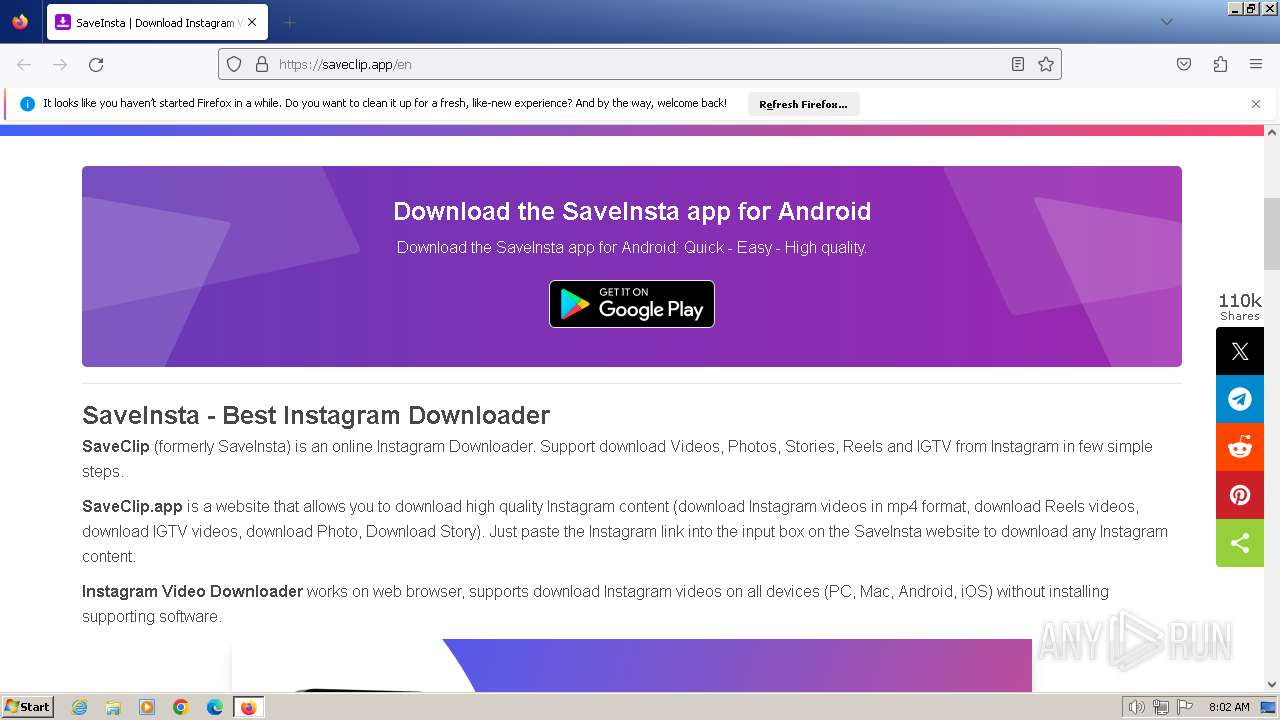
Task: Open the file explorer from the taskbar
Action: tap(113, 707)
